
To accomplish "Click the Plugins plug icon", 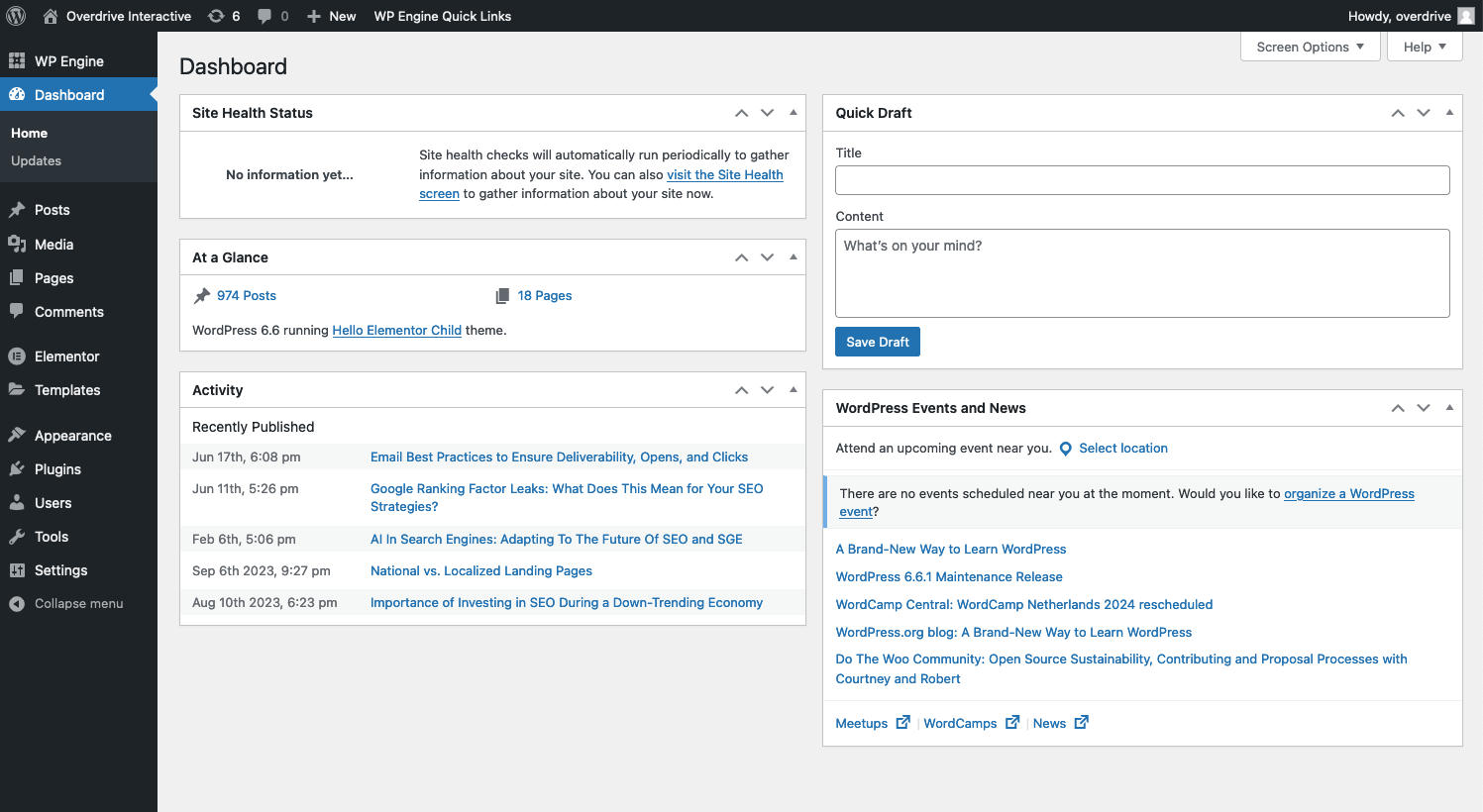I will (17, 469).
